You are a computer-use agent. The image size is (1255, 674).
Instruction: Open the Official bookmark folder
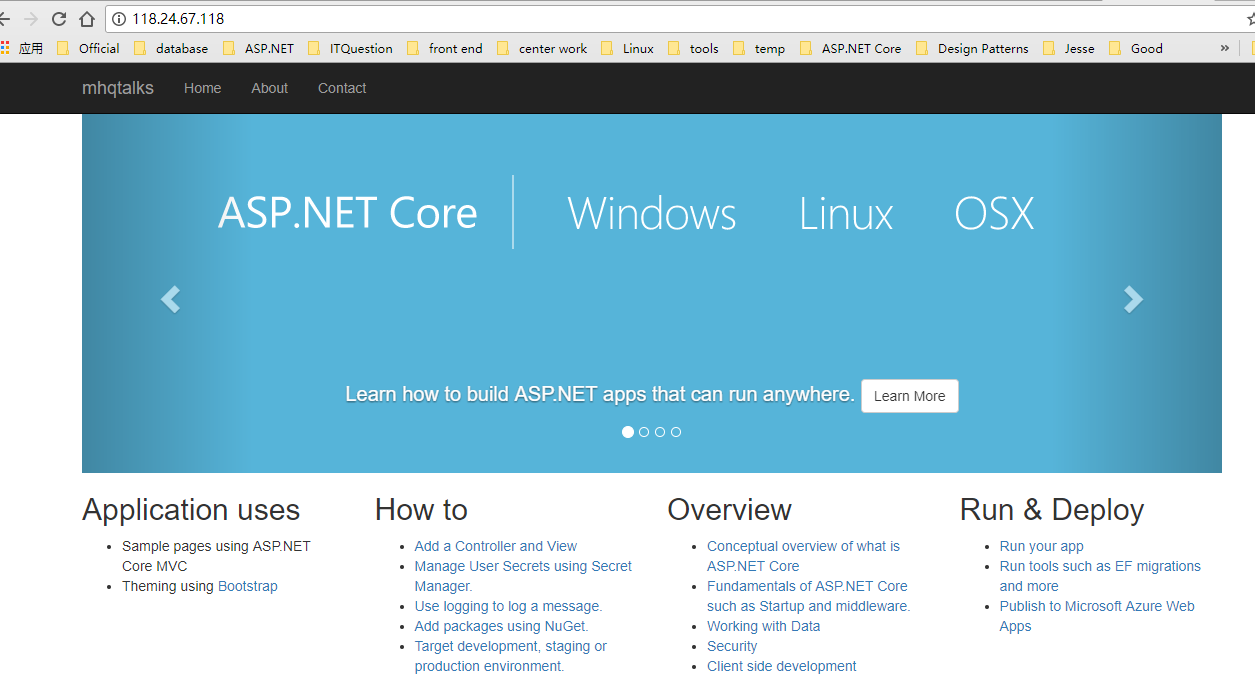[88, 48]
